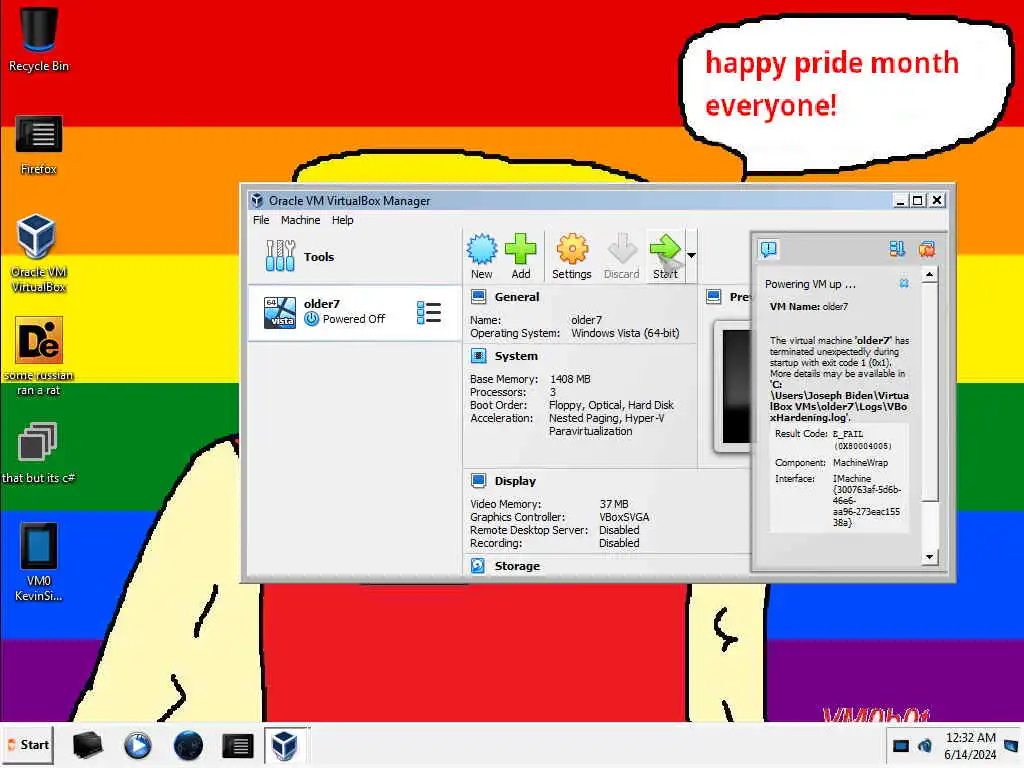Click the System section icon
The image size is (1024, 768).
coord(479,356)
